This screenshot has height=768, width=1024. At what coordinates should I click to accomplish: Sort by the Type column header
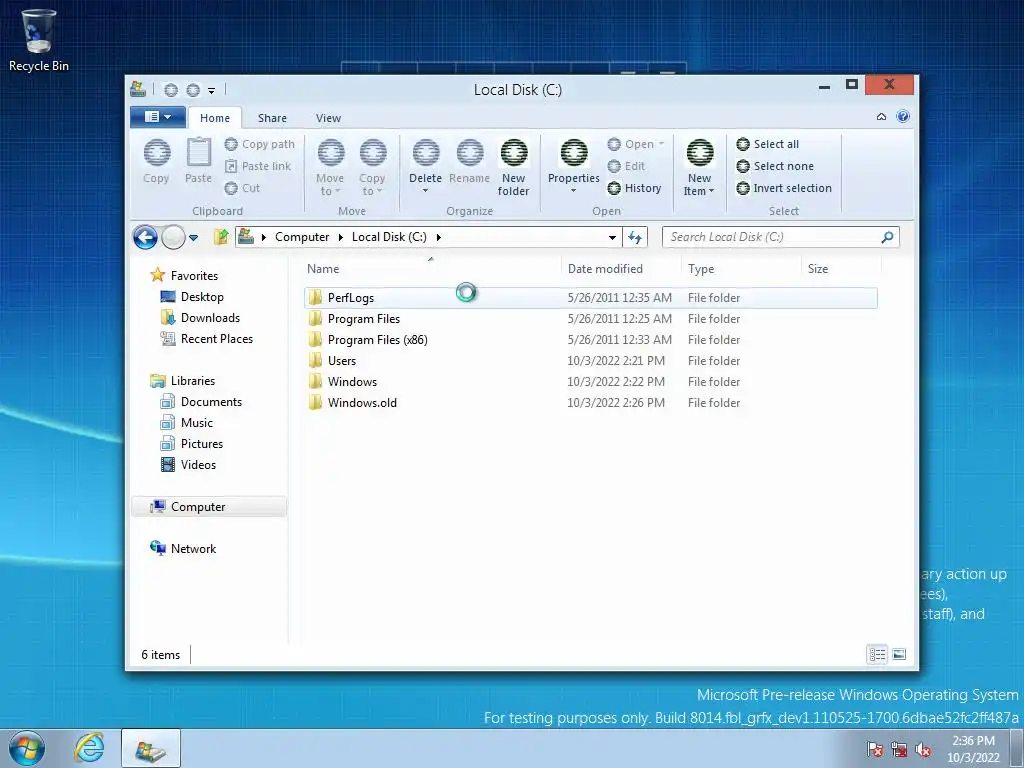(741, 269)
